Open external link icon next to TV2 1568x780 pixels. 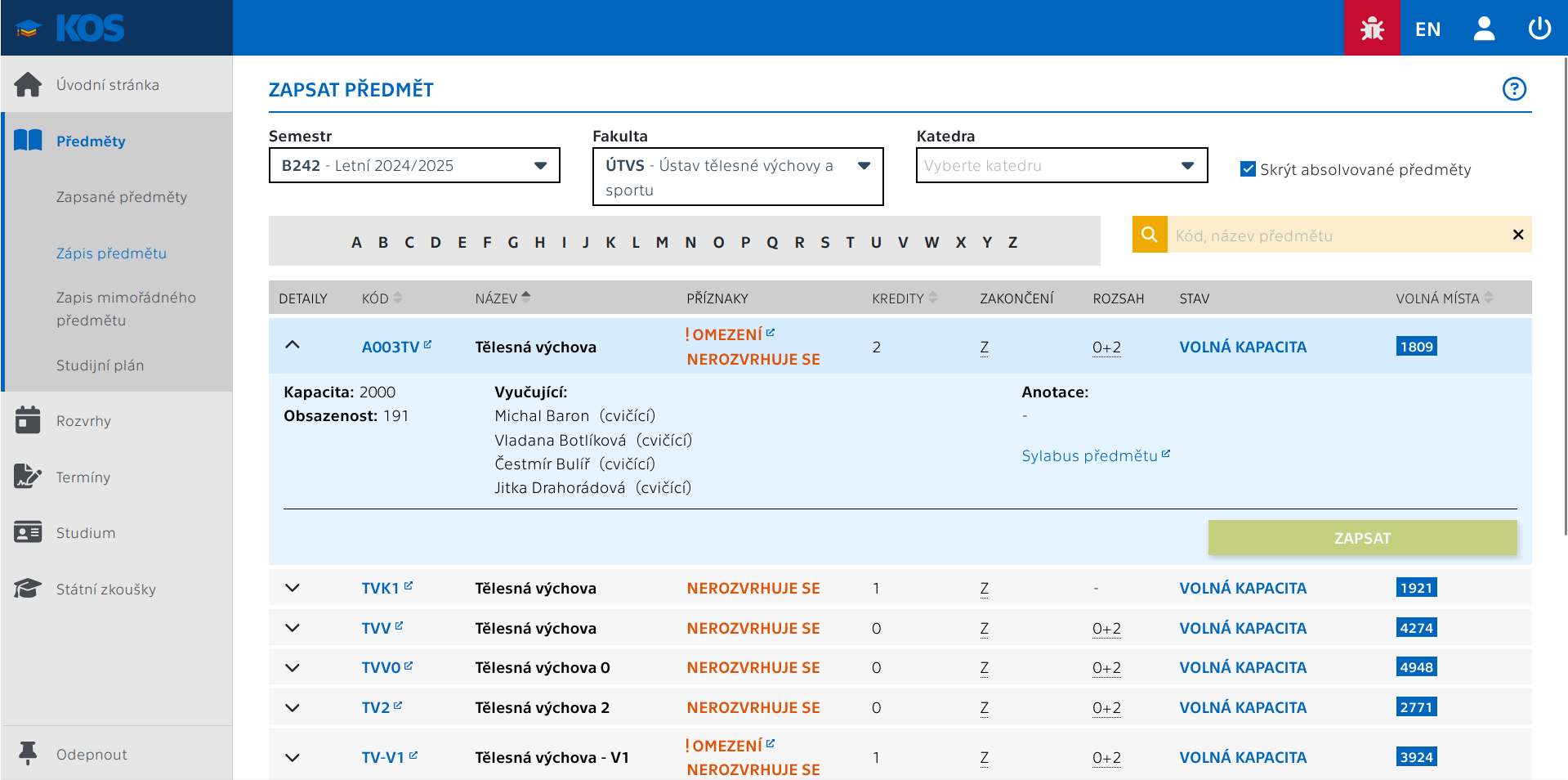pos(398,705)
